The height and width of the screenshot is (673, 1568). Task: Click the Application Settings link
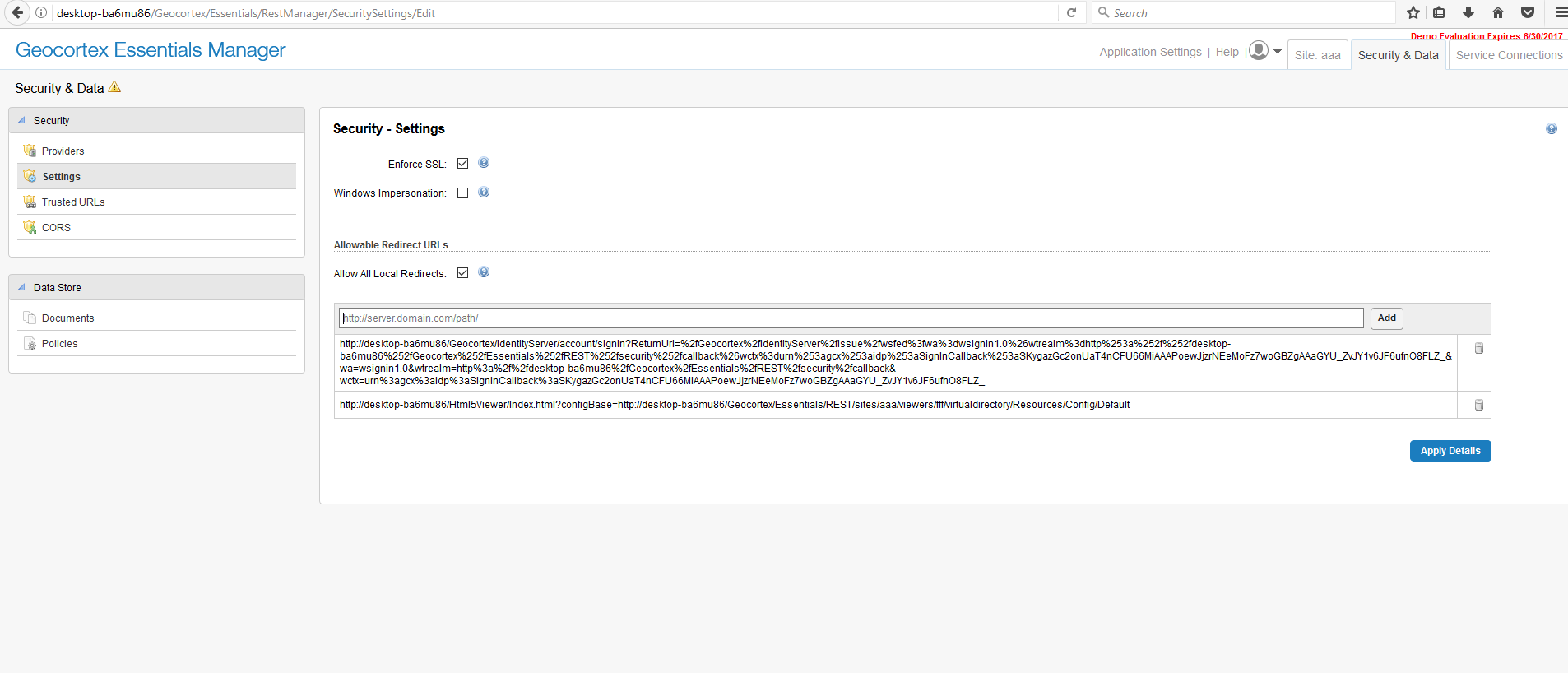pos(1150,52)
